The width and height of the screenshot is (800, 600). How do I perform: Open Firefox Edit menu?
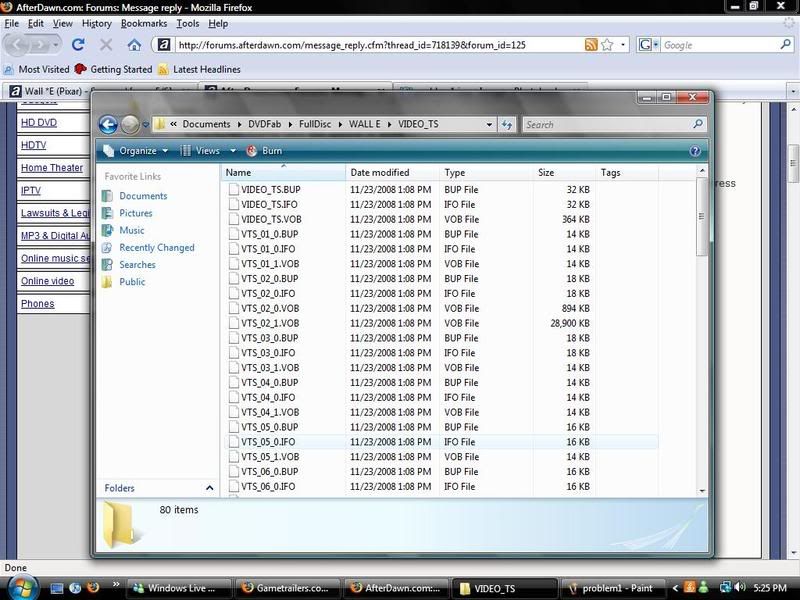tap(35, 23)
